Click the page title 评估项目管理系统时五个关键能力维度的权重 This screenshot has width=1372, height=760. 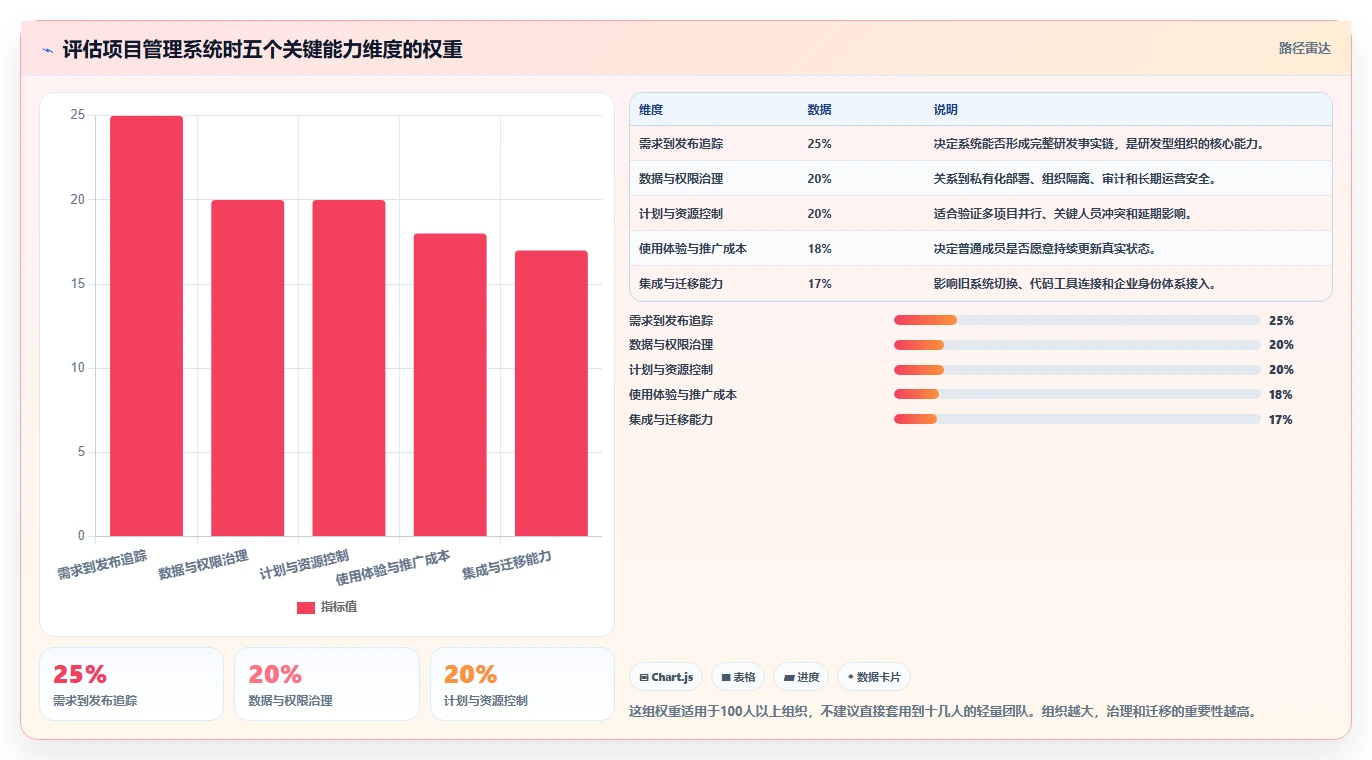tap(263, 50)
